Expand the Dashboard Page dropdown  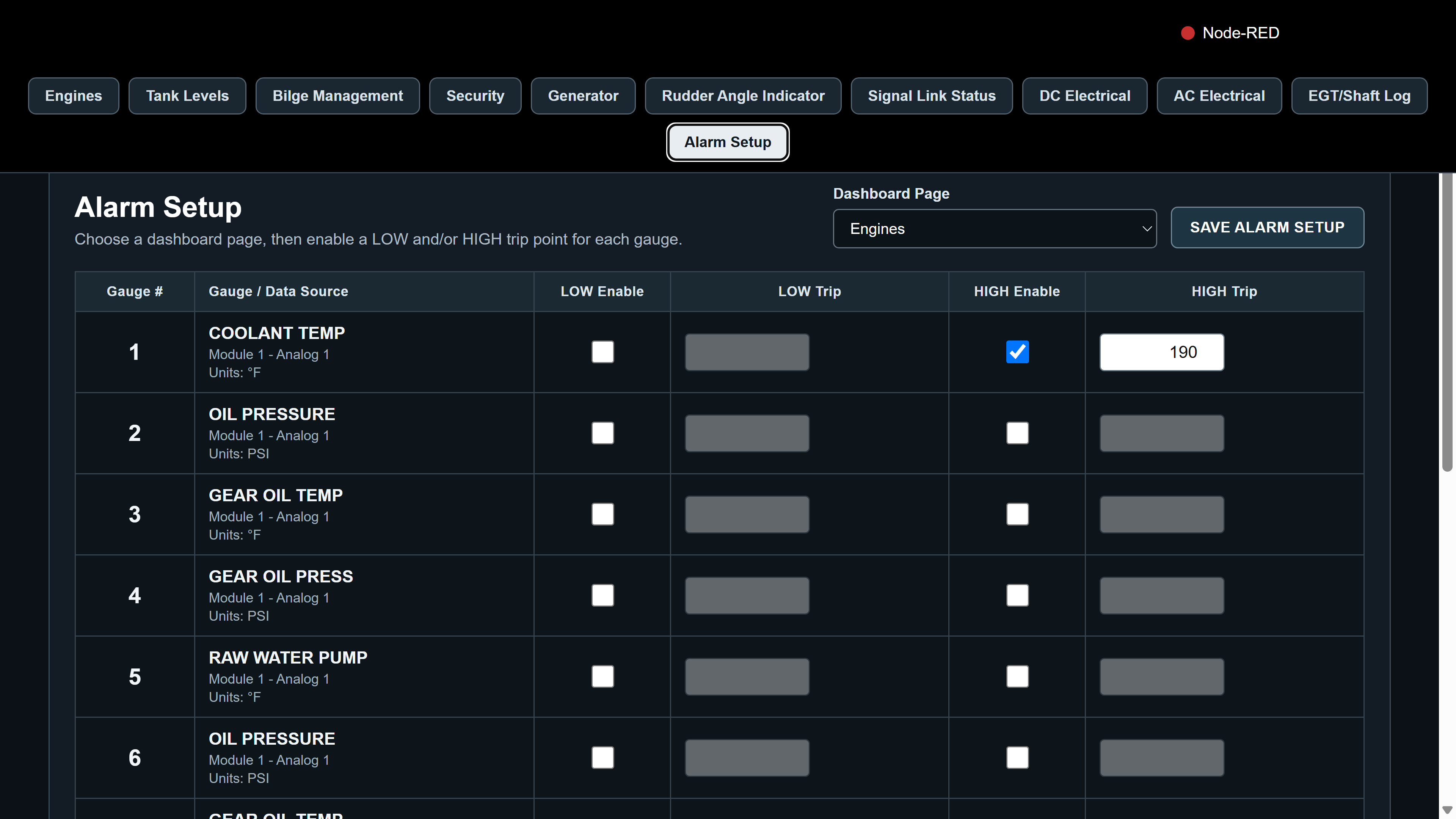(x=995, y=228)
